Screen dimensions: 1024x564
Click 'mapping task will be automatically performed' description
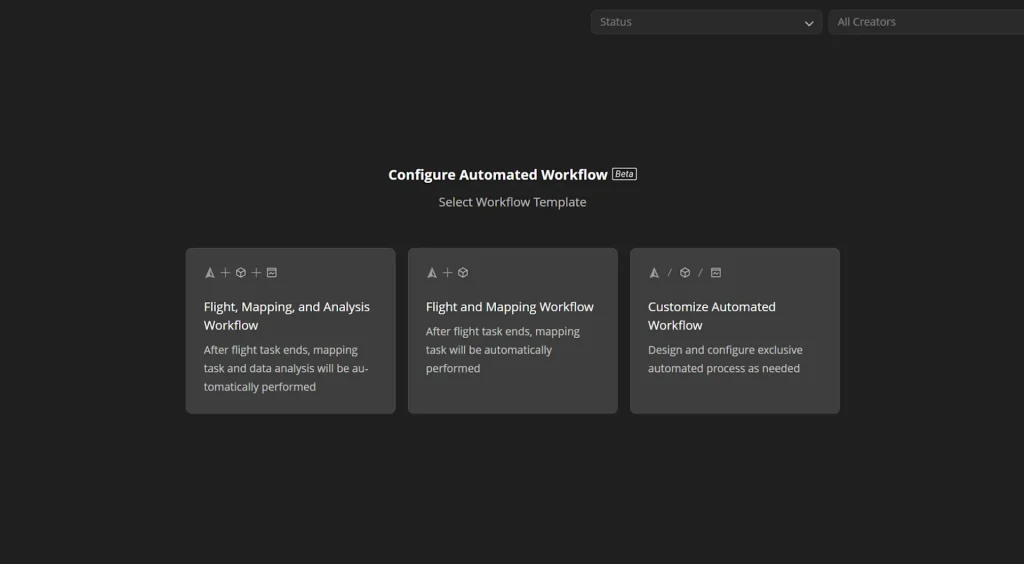click(503, 350)
